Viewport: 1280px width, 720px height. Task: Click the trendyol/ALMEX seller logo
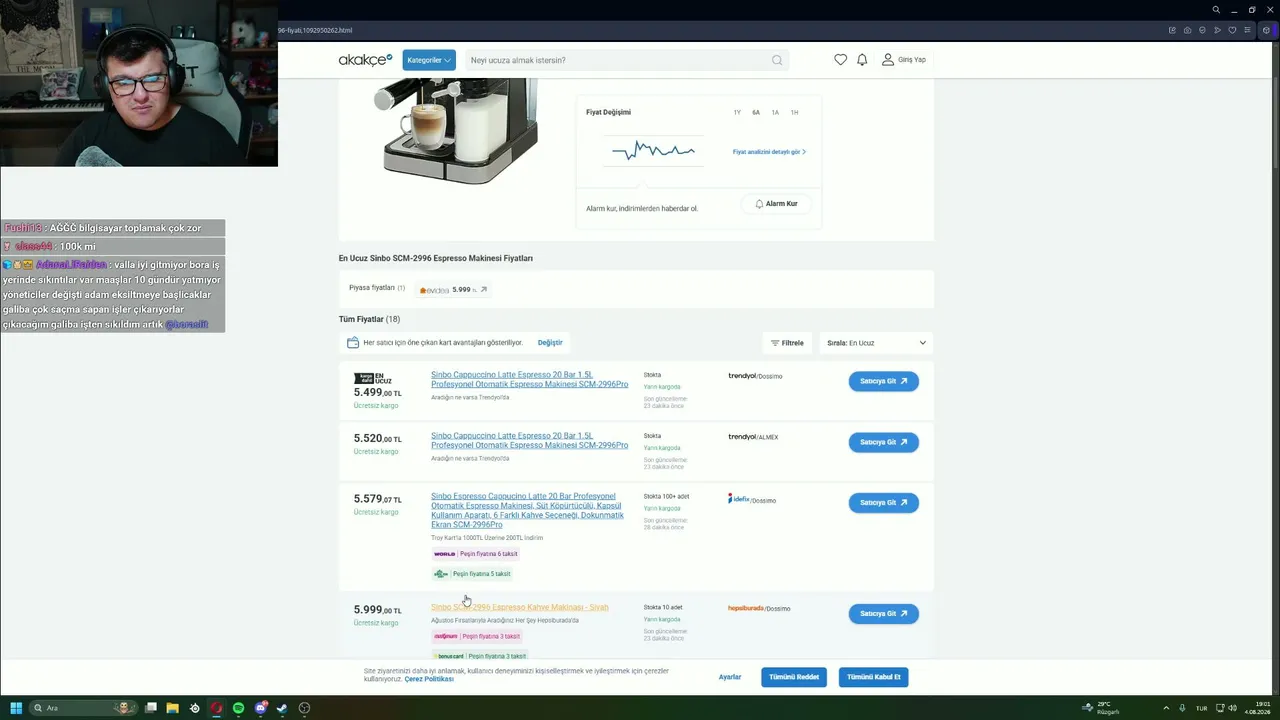753,437
